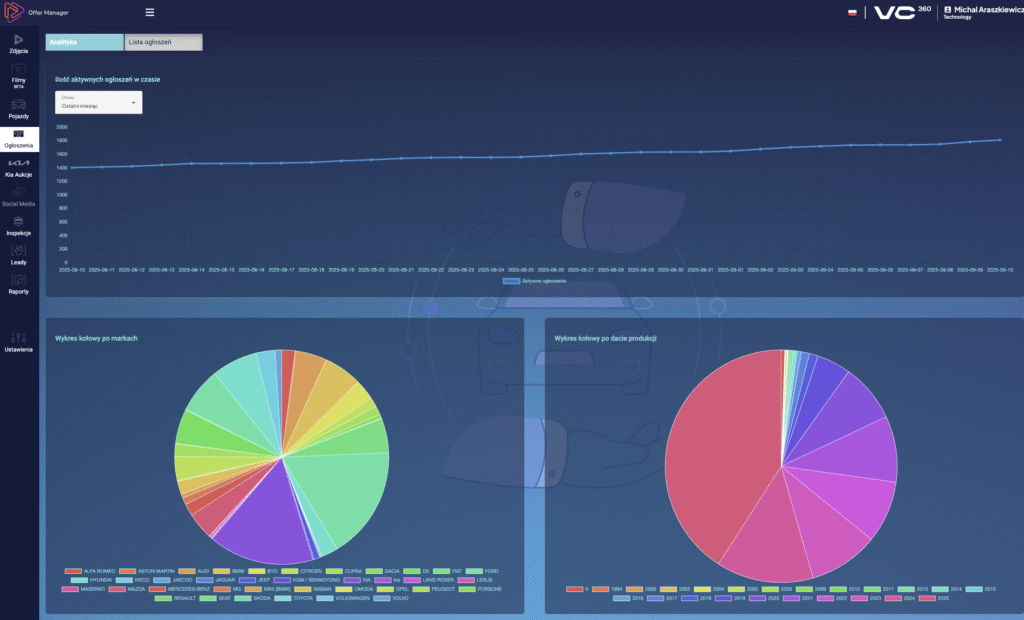Click the hamburger menu icon
This screenshot has width=1024, height=620.
pyautogui.click(x=150, y=13)
